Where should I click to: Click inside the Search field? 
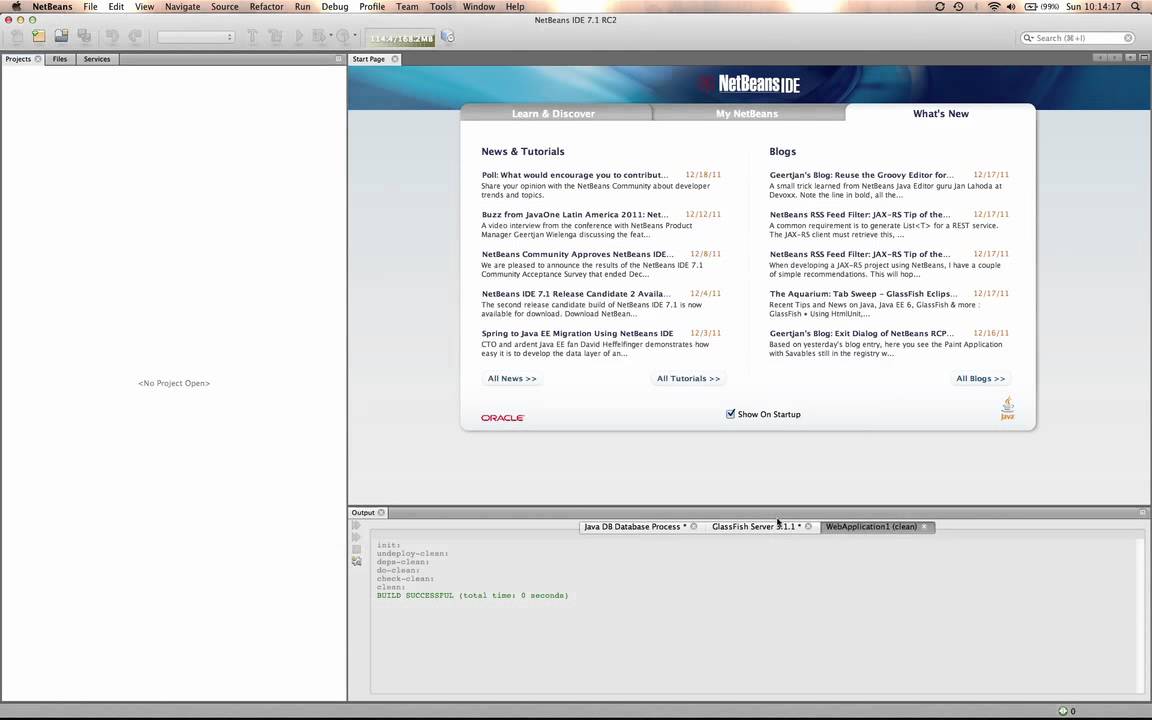tap(1077, 37)
